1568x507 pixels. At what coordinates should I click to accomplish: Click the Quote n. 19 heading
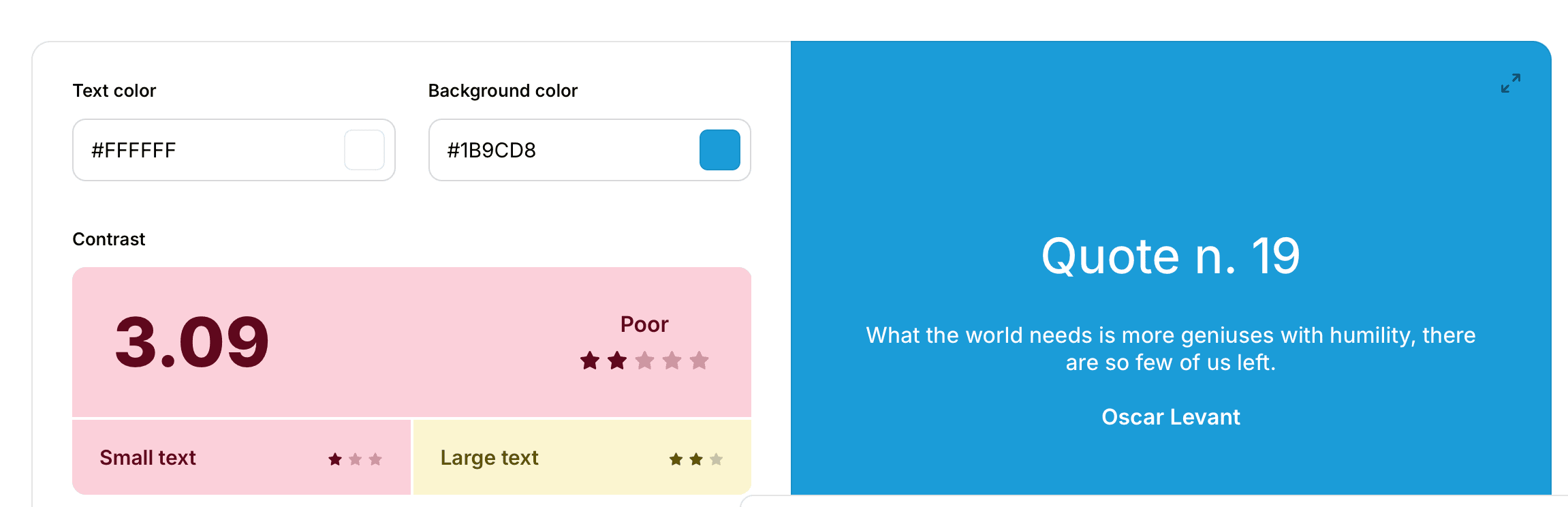pos(1170,257)
